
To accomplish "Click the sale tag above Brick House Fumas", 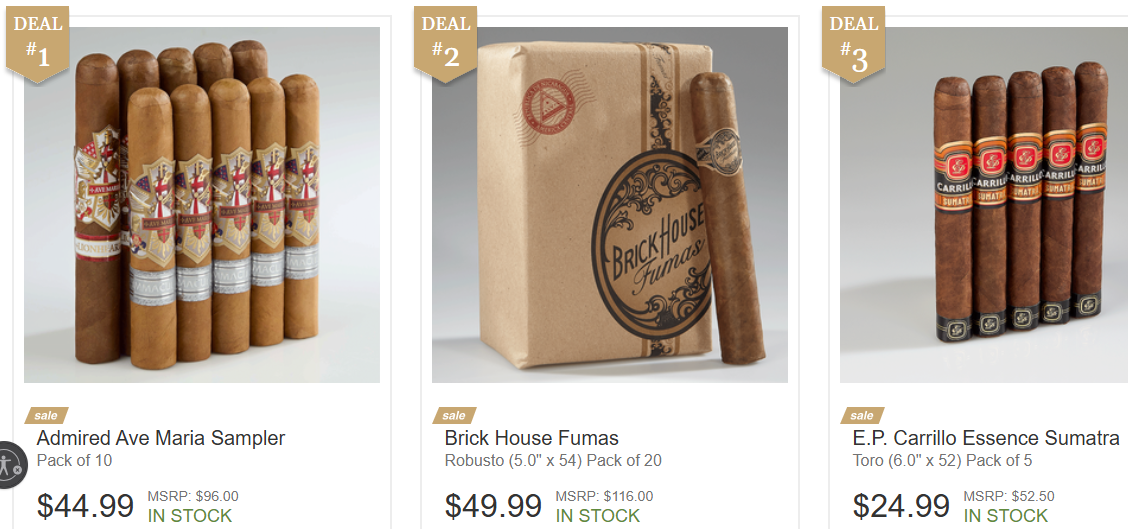I will (454, 415).
